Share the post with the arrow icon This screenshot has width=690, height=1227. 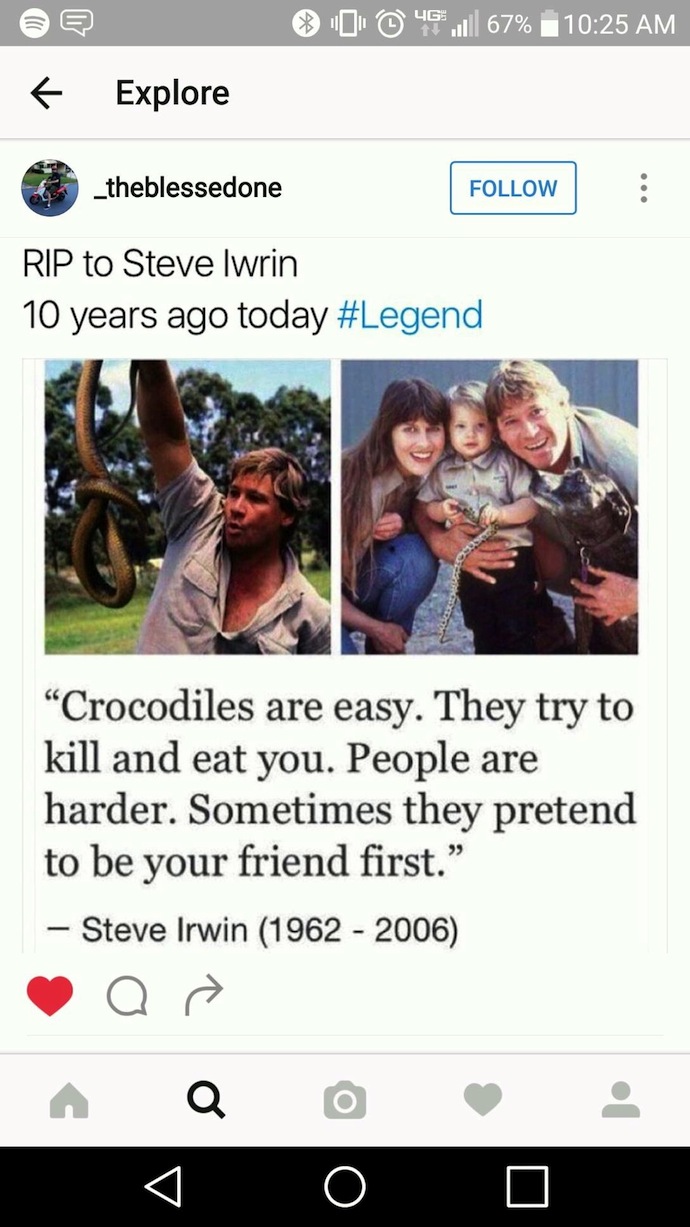204,995
